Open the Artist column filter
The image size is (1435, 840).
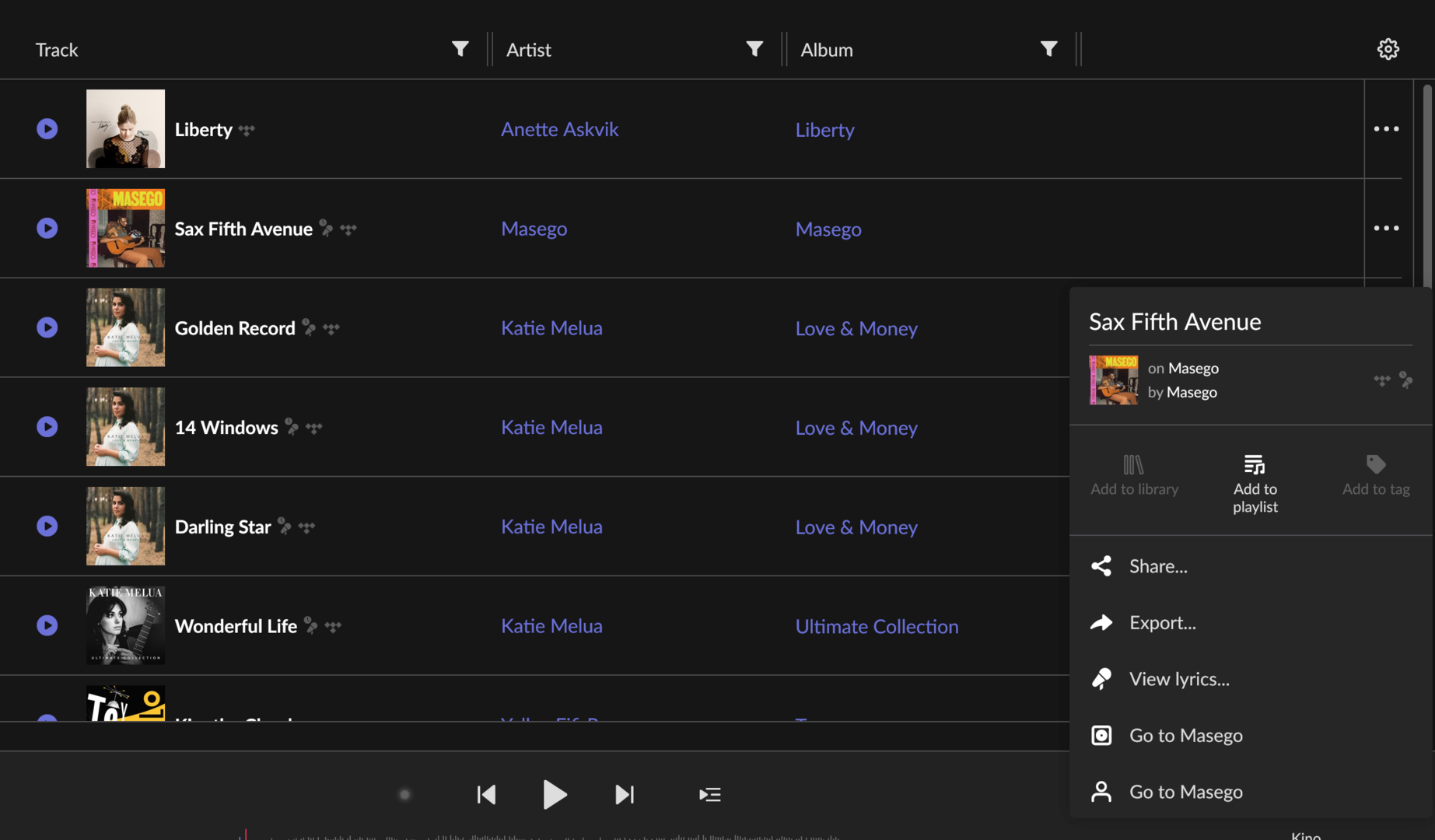(754, 49)
